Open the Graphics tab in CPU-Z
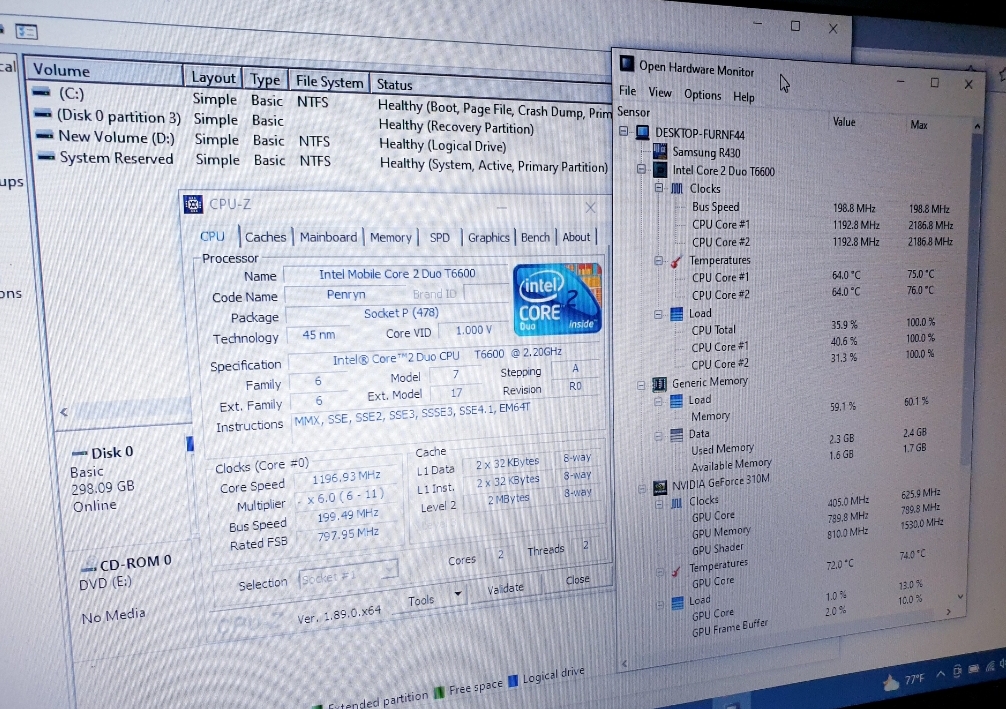Viewport: 1006px width, 709px height. click(x=489, y=237)
